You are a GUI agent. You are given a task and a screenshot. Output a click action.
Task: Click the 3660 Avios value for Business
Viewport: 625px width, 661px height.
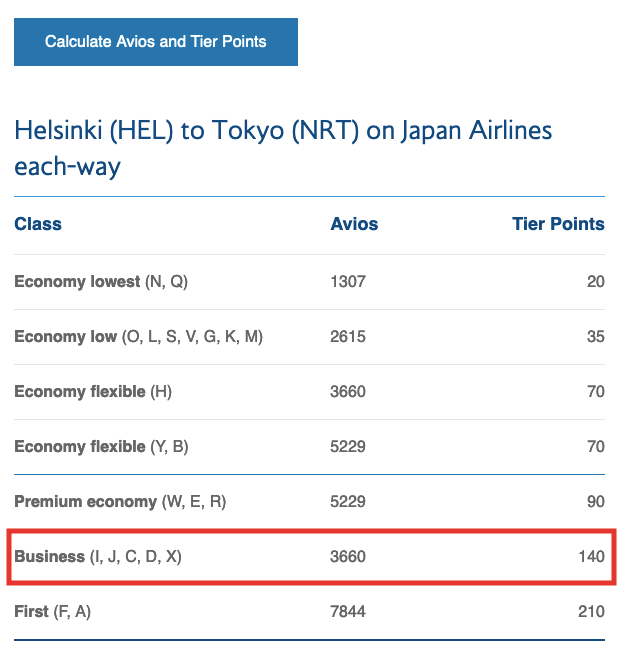coord(348,557)
